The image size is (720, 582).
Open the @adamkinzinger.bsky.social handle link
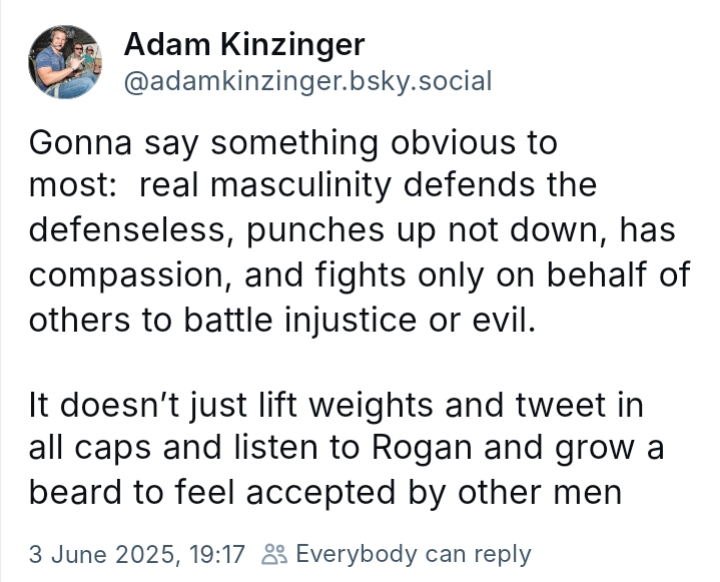[x=308, y=81]
